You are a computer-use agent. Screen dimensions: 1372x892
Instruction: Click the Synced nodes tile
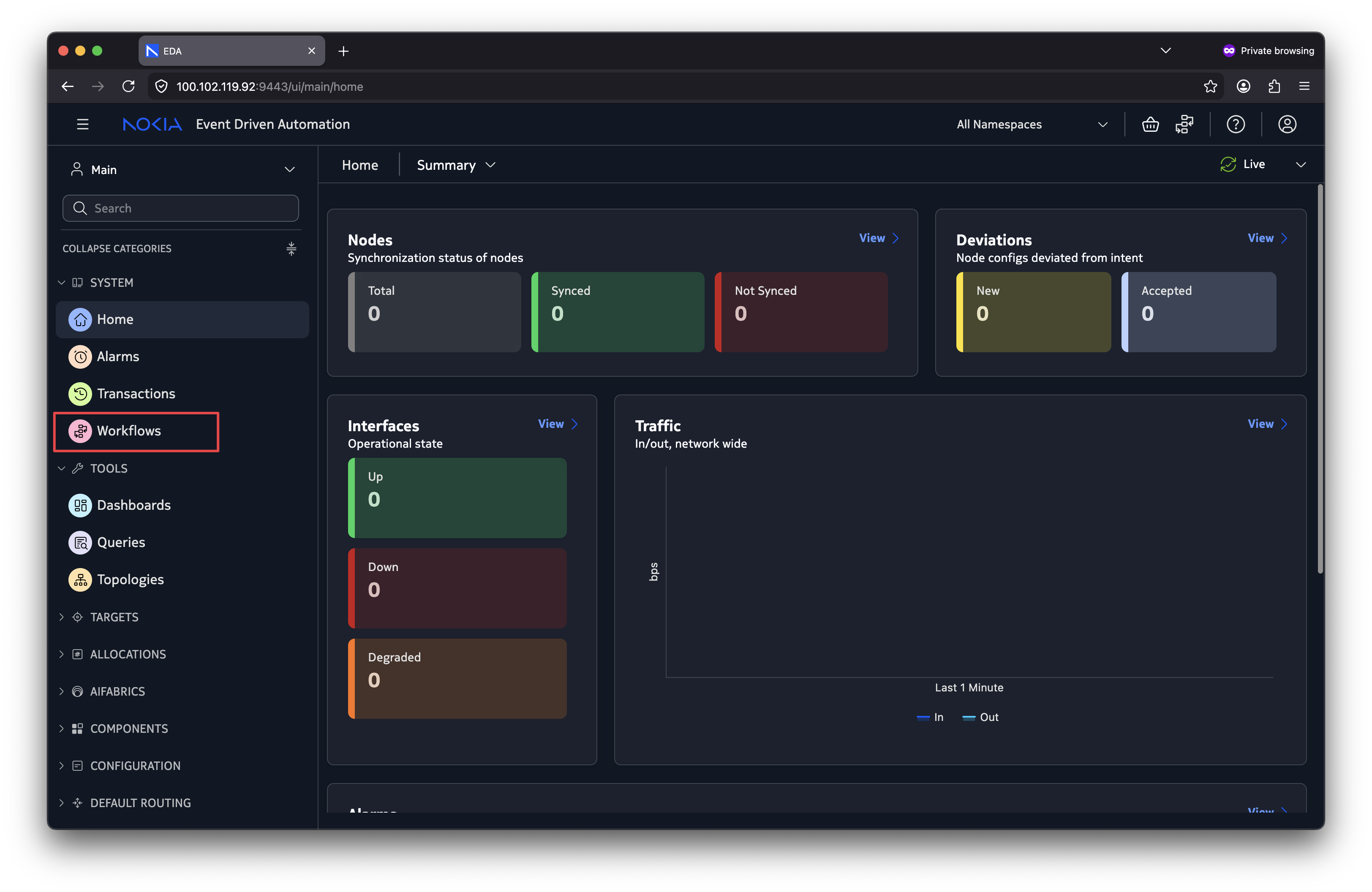click(x=618, y=312)
